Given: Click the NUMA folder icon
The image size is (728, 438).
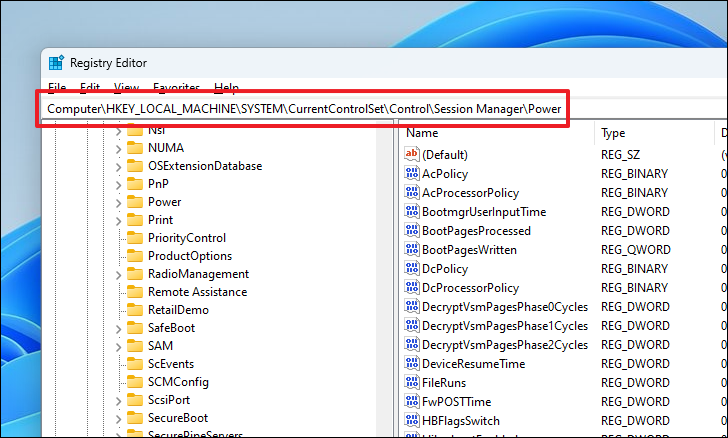Looking at the screenshot, I should (x=135, y=148).
